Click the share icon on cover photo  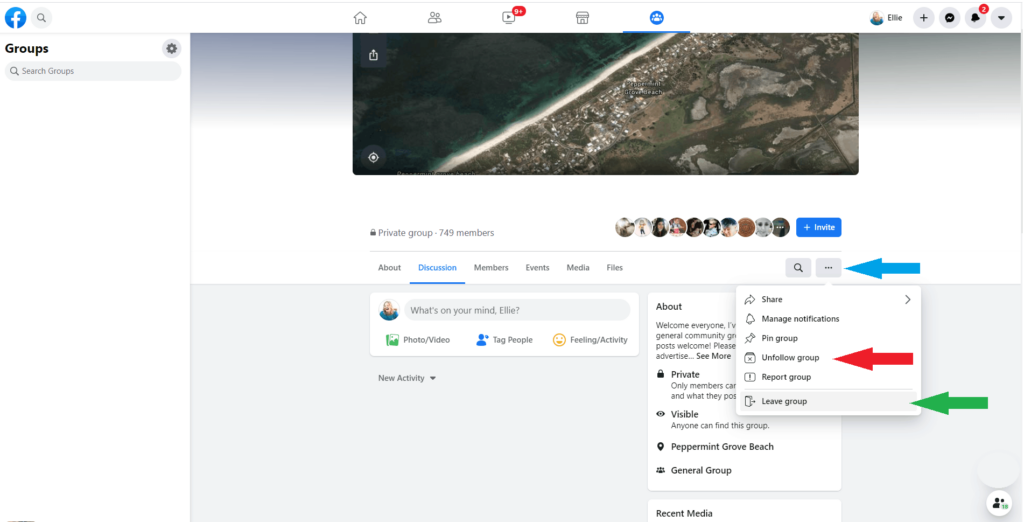374,55
